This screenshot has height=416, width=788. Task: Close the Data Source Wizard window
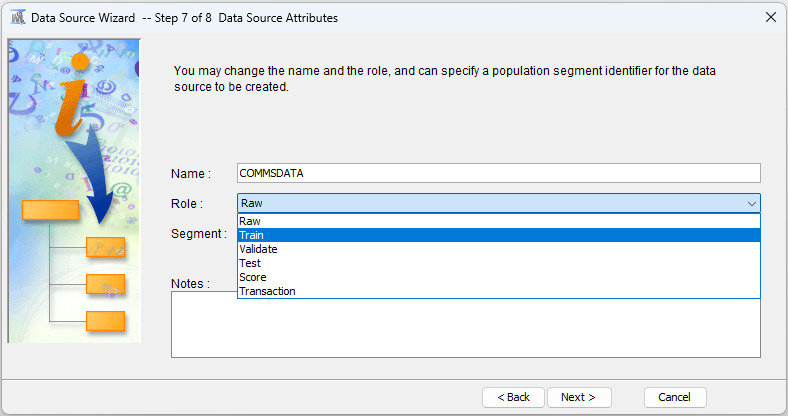click(770, 18)
